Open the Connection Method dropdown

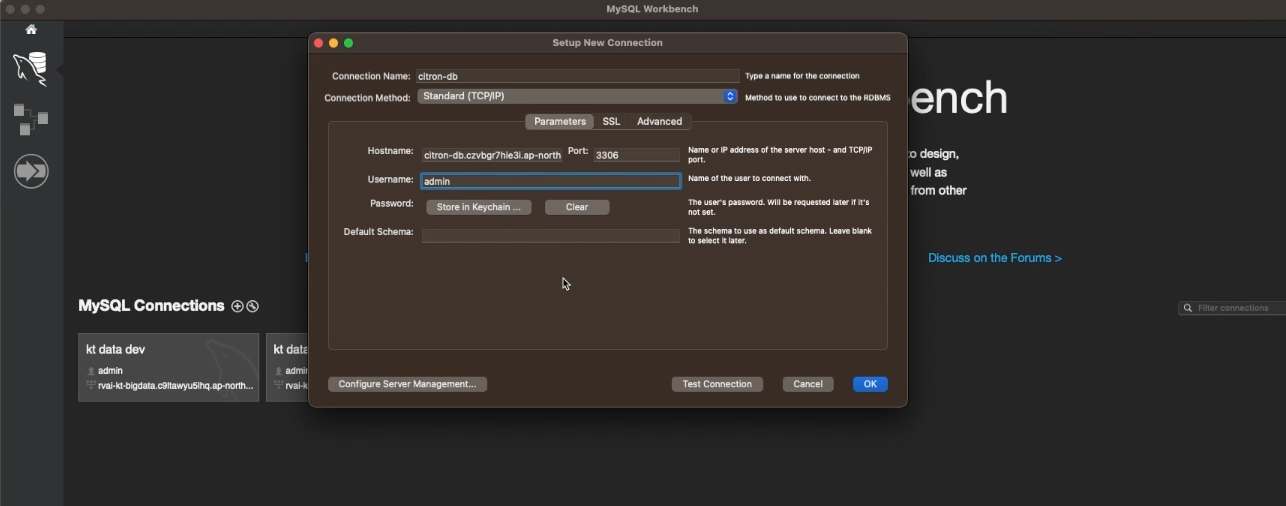[x=577, y=97]
